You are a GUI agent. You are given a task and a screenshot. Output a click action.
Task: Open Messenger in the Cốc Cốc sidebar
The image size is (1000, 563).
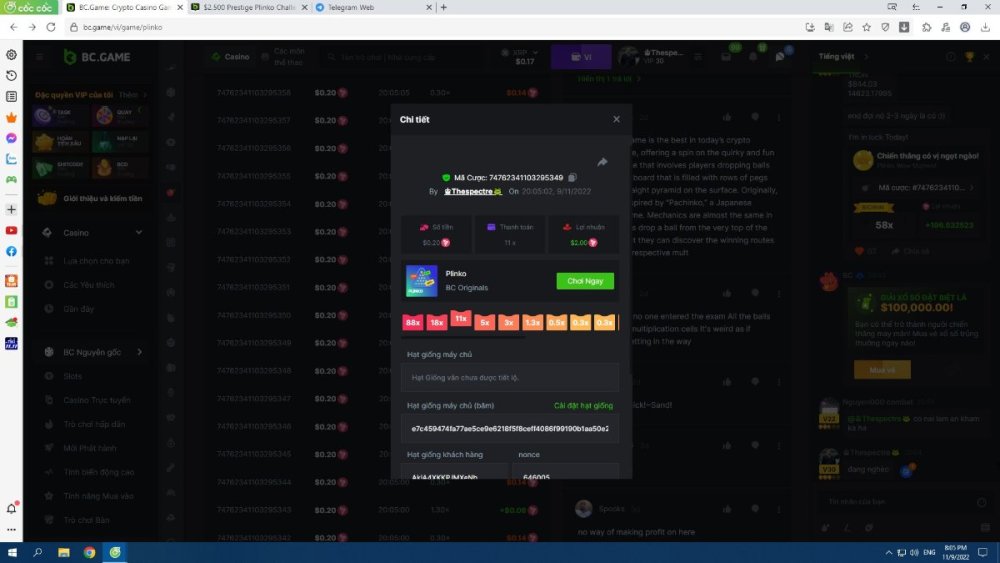pyautogui.click(x=11, y=138)
